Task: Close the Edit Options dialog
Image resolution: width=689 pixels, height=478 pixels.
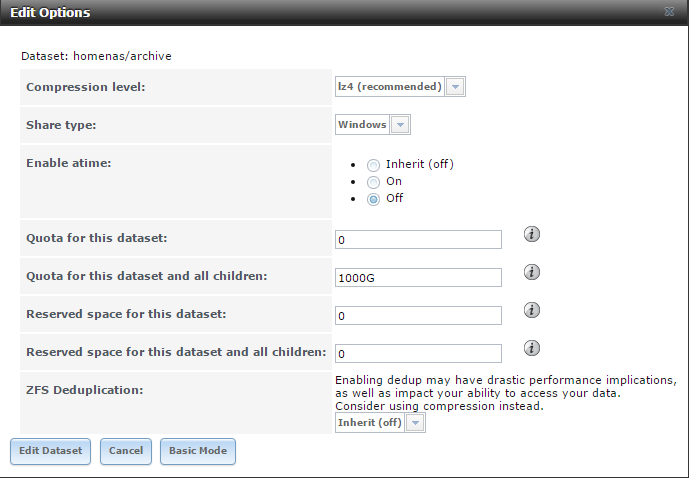Action: (668, 13)
